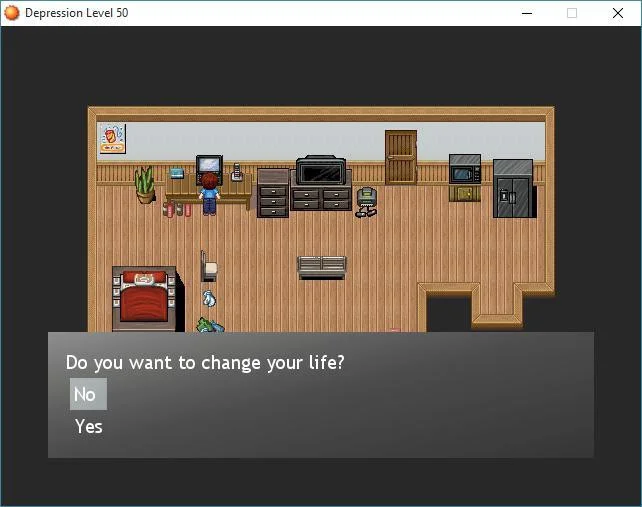Click the exercise machine next to the TV stand
Viewport: 642px width, 507px height.
tap(366, 202)
